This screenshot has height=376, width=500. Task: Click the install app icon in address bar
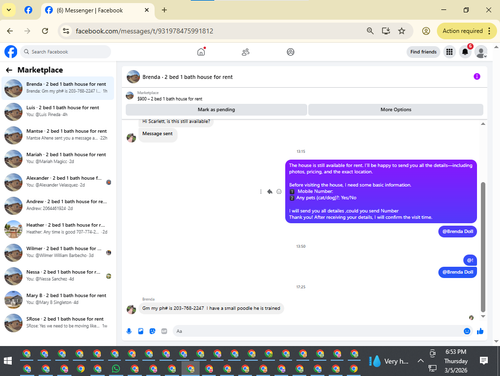[x=386, y=31]
